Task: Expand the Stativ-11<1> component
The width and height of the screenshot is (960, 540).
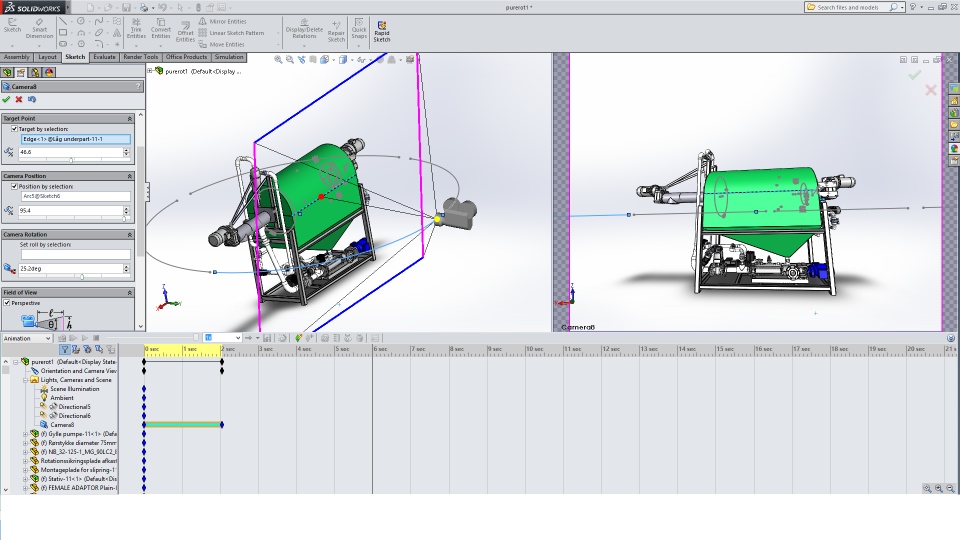Action: coord(26,479)
